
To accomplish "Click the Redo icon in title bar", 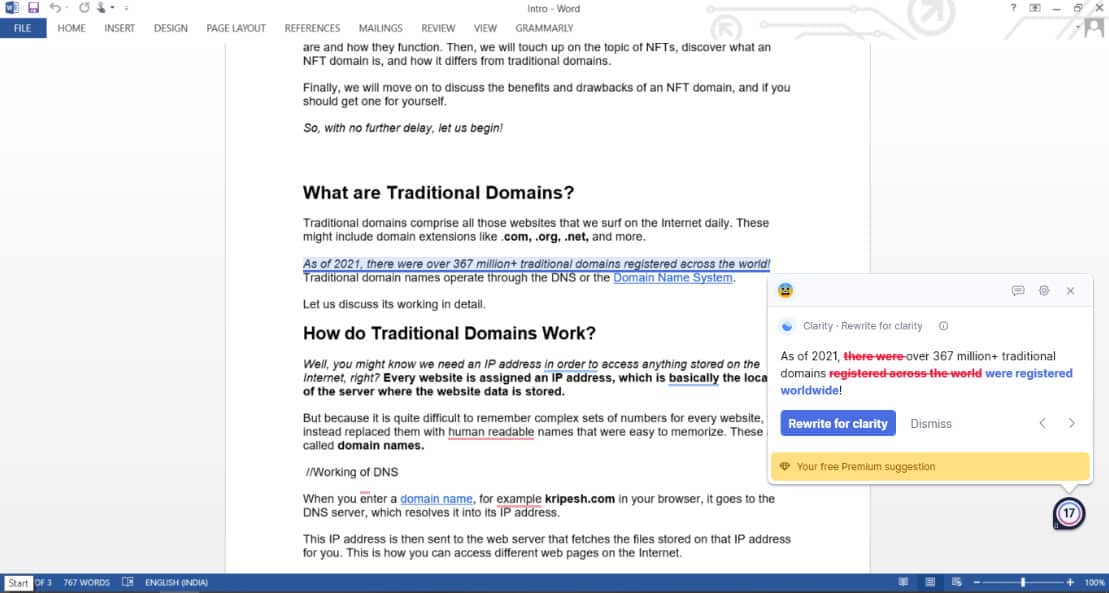I will [x=84, y=8].
